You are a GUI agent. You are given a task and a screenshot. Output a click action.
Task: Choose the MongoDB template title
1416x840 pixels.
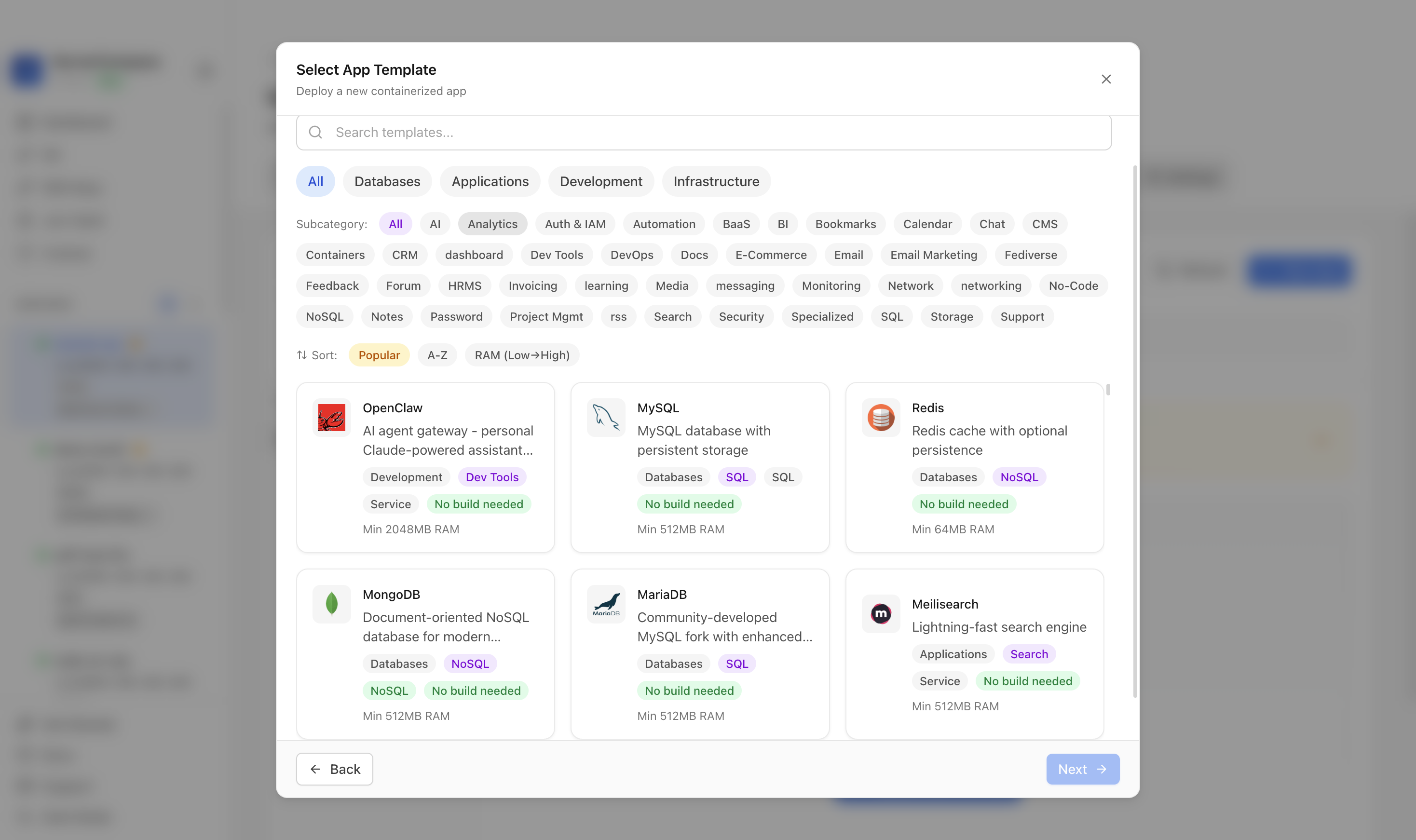point(391,595)
